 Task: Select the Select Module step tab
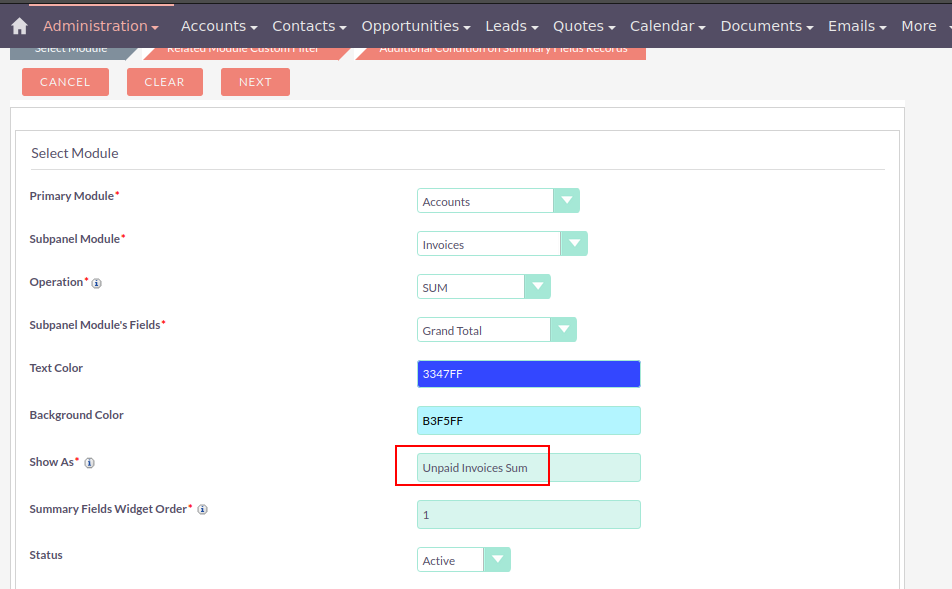point(71,53)
